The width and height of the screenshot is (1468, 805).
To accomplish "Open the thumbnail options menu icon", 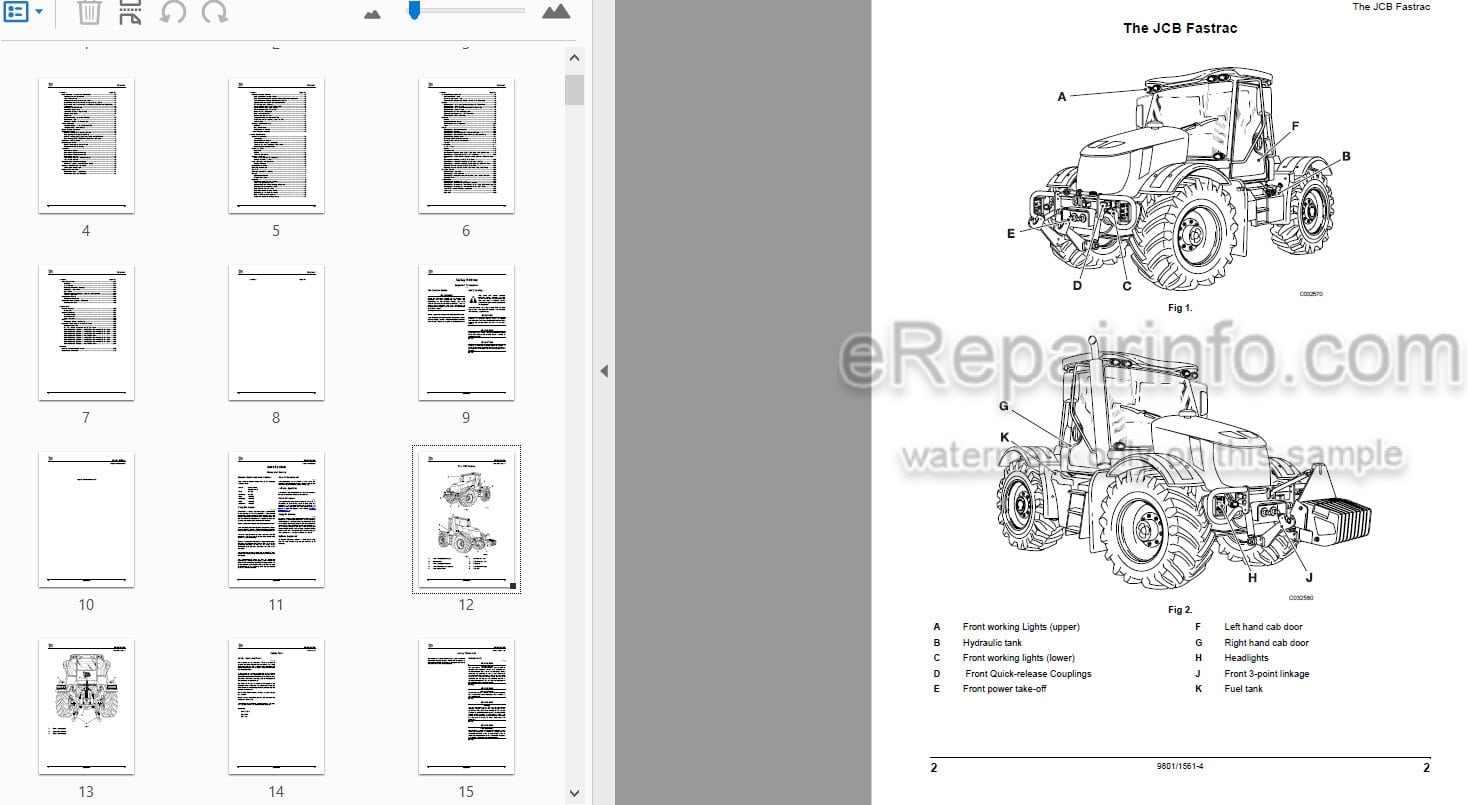I will point(17,12).
